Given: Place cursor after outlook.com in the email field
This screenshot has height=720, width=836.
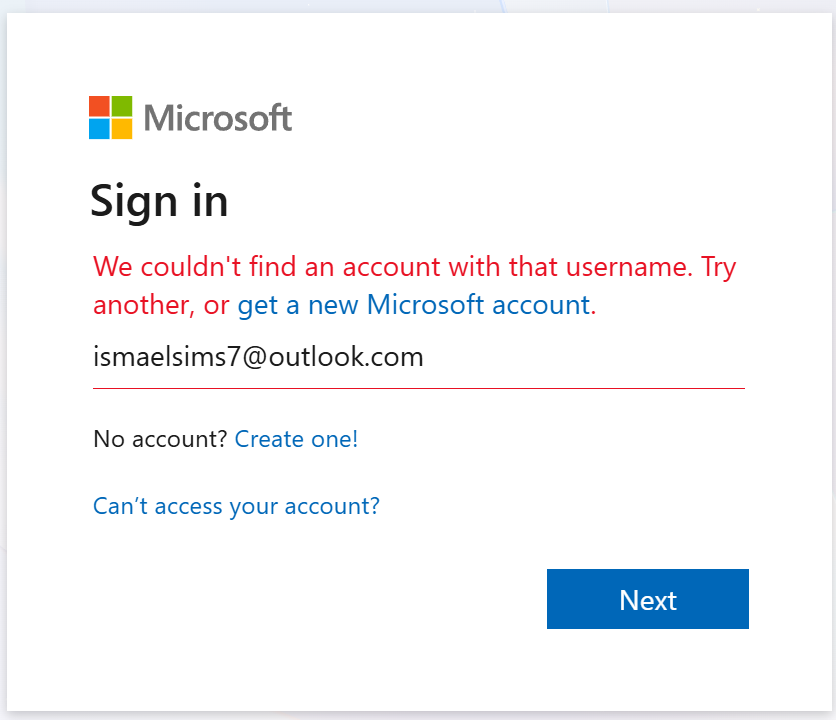Looking at the screenshot, I should click(425, 357).
